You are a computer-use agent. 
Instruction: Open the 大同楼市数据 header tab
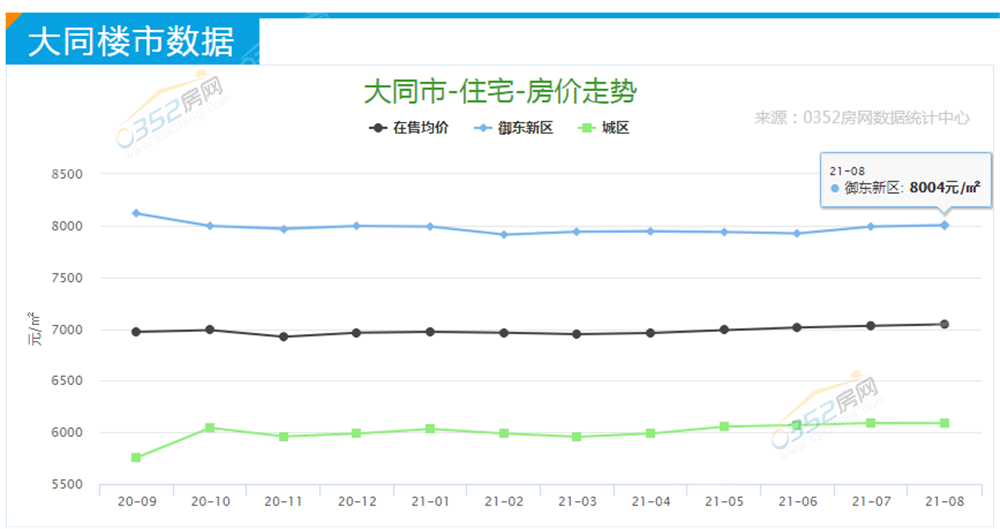click(x=132, y=42)
